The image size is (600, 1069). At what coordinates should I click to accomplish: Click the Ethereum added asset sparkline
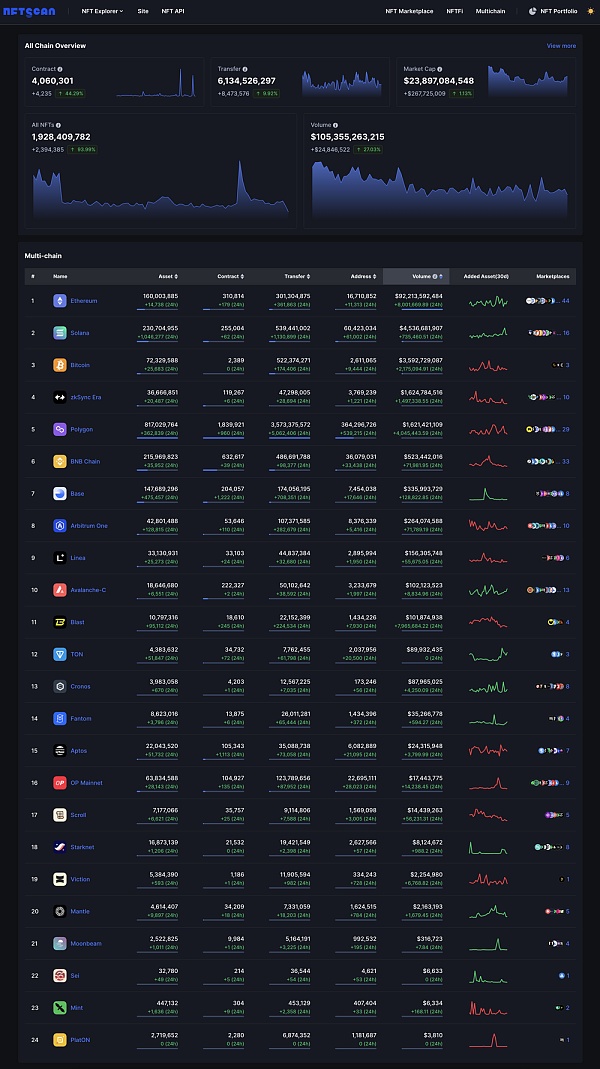point(488,301)
